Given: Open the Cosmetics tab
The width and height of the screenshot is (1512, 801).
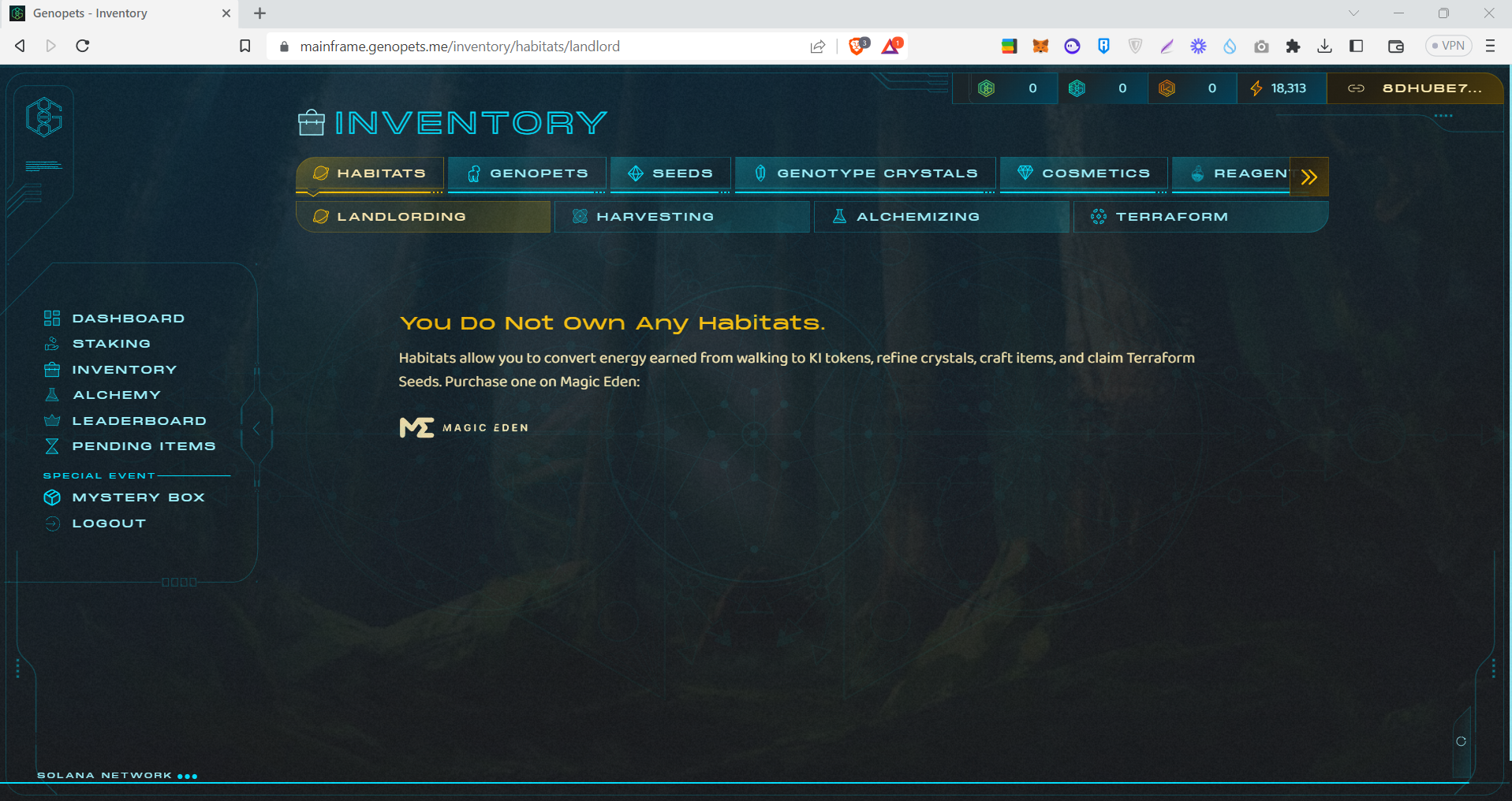Looking at the screenshot, I should (x=1084, y=173).
